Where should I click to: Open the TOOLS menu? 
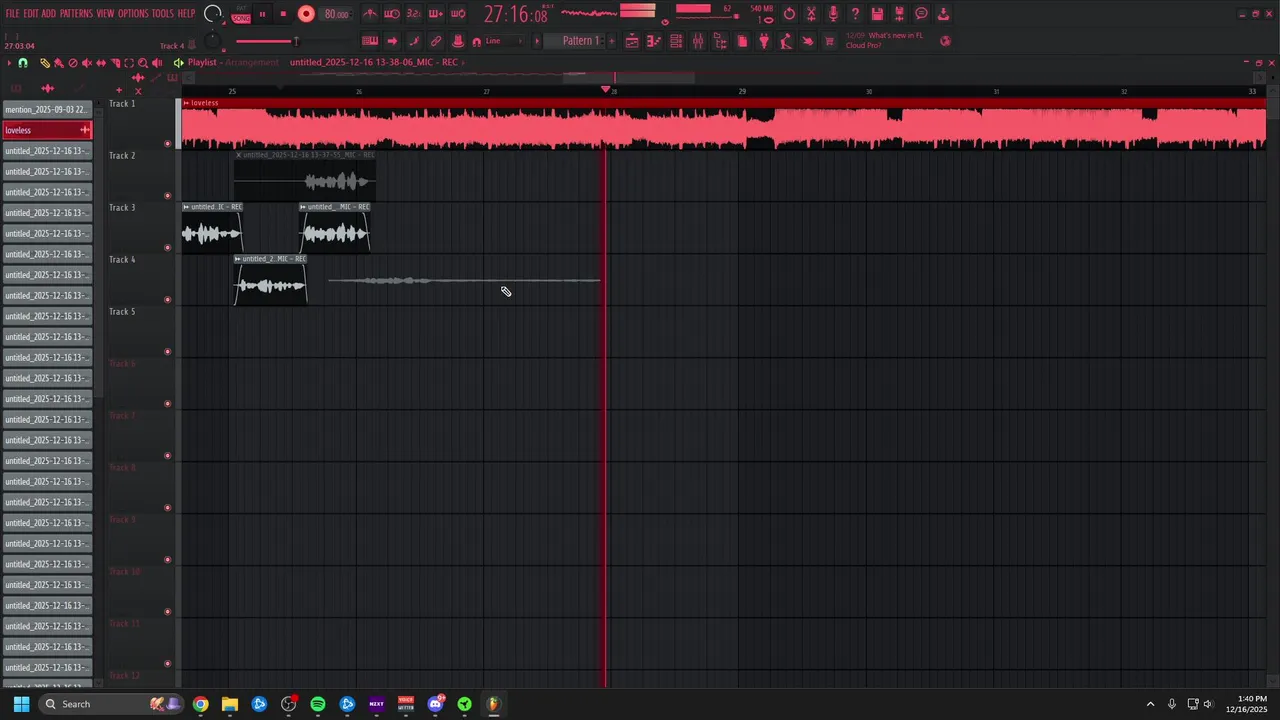(163, 14)
